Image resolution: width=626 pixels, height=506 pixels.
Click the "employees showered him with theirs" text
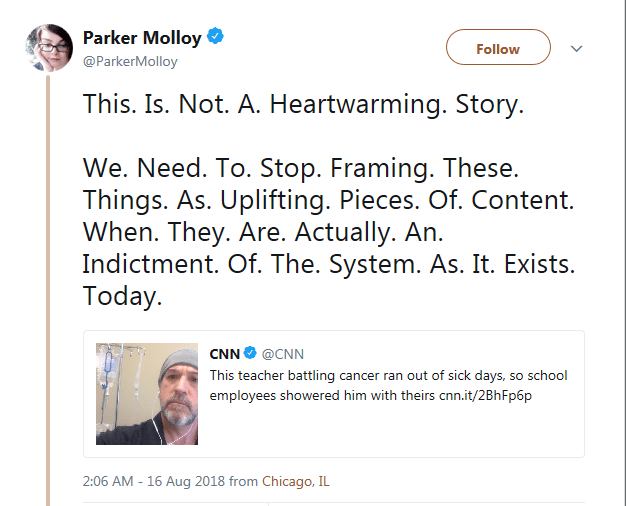pyautogui.click(x=322, y=395)
